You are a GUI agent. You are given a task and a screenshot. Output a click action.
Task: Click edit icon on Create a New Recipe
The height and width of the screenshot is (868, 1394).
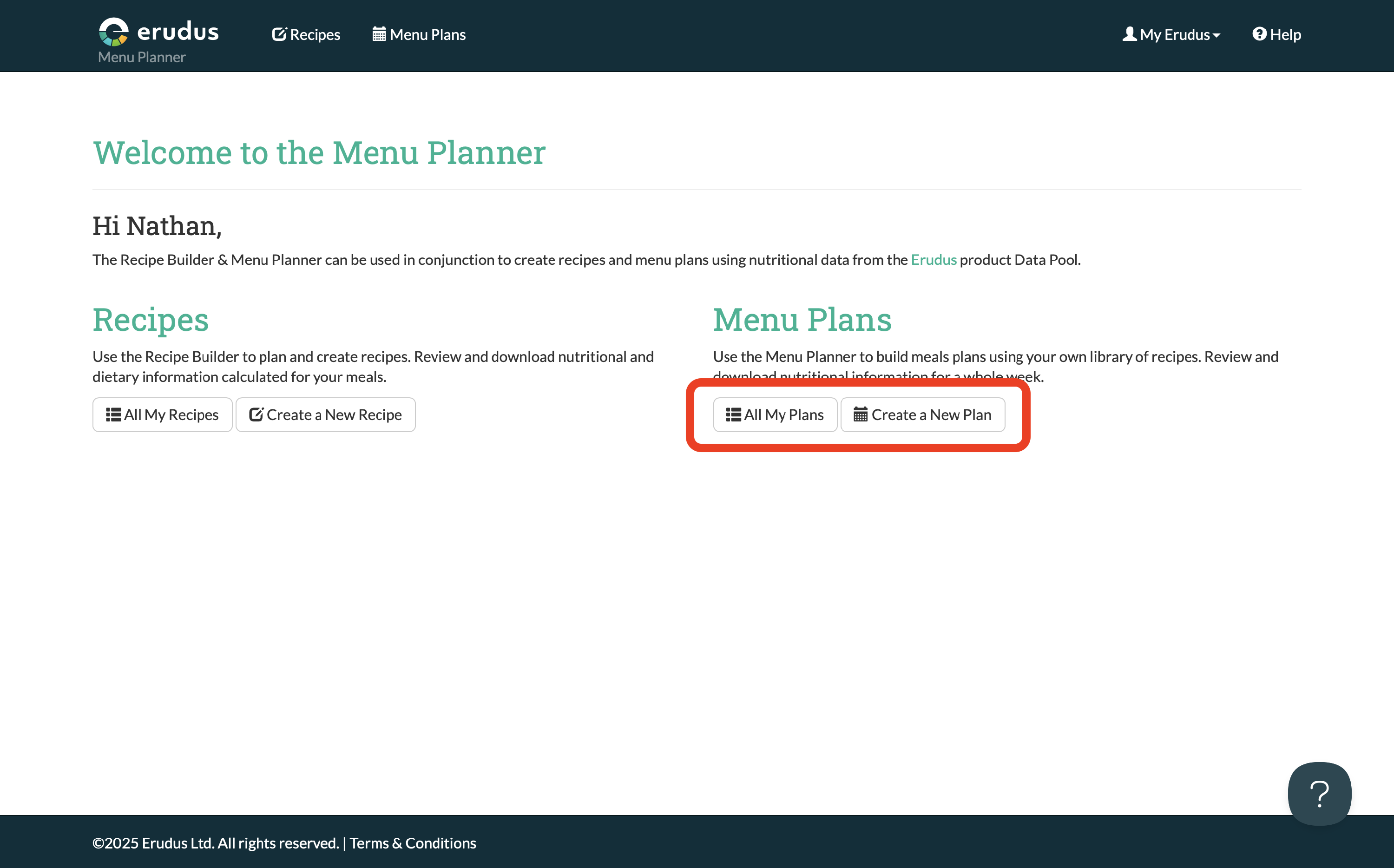256,414
